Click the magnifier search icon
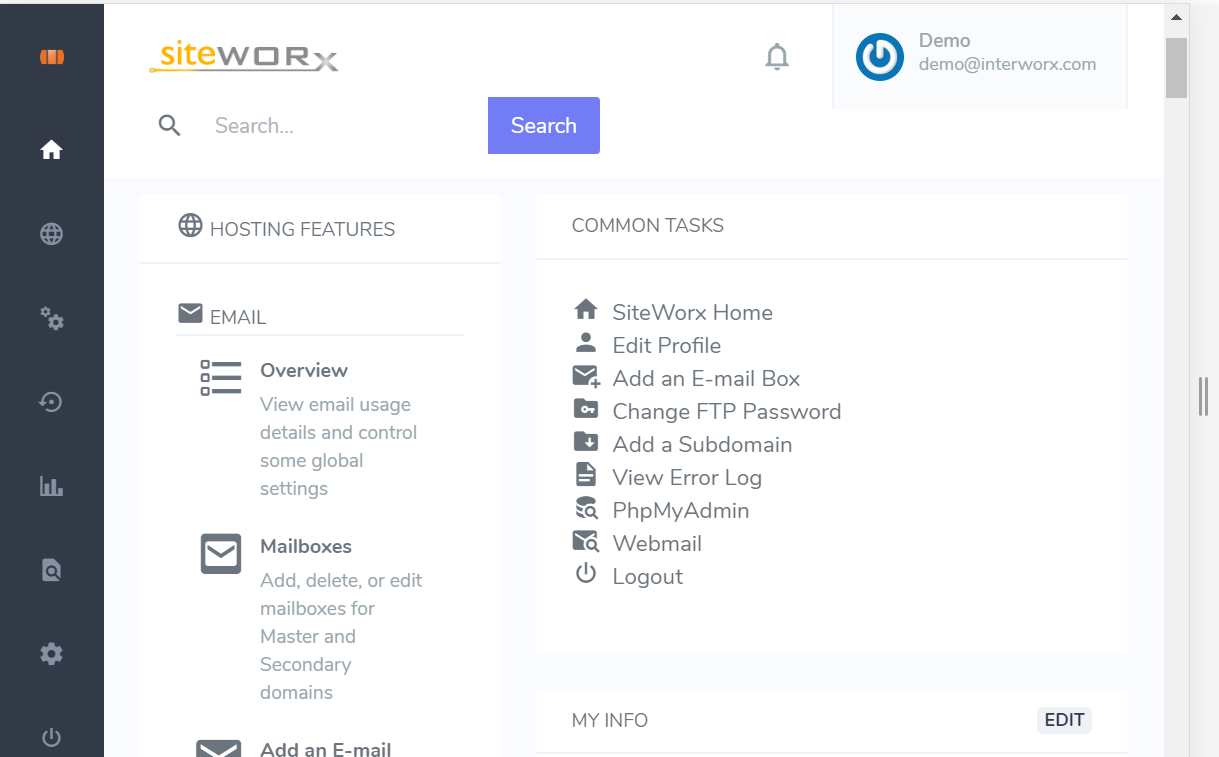This screenshot has height=757, width=1219. 170,125
